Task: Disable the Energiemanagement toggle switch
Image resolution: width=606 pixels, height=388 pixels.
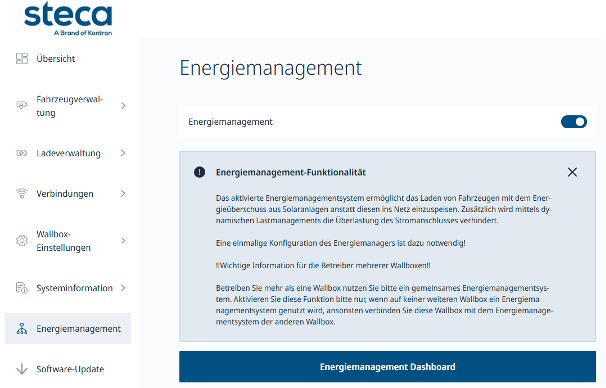Action: [x=574, y=122]
